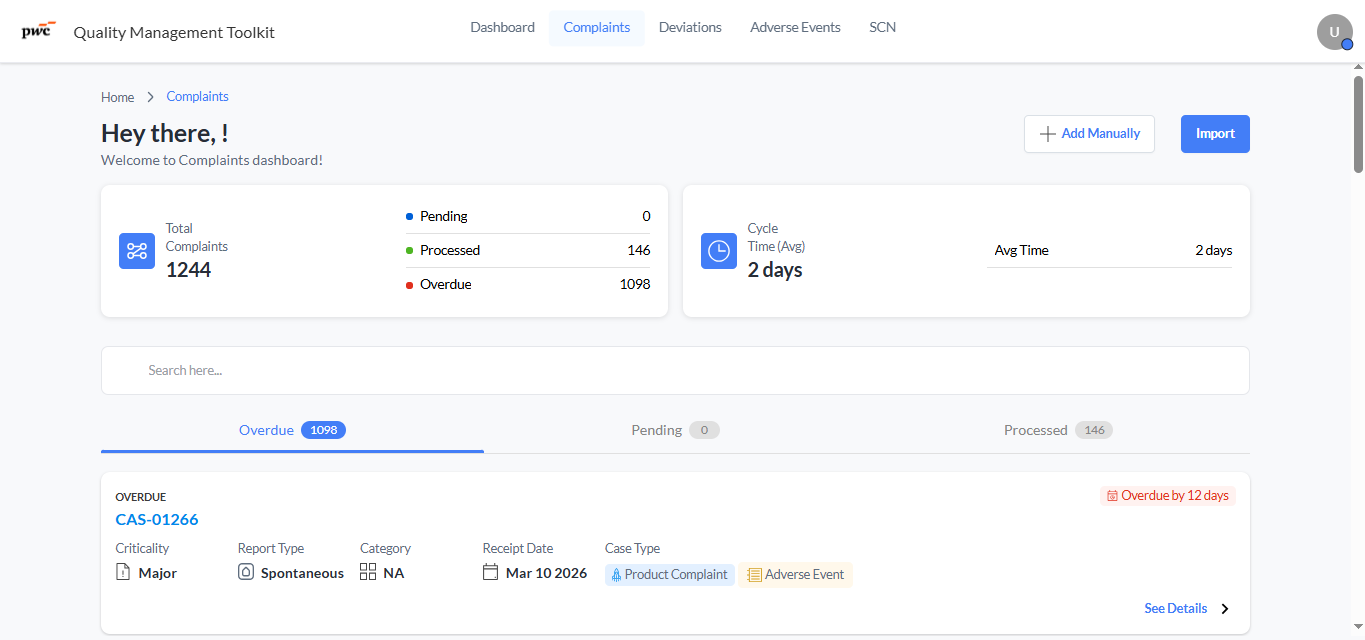
Task: Open the Dashboard menu item
Action: coord(503,28)
